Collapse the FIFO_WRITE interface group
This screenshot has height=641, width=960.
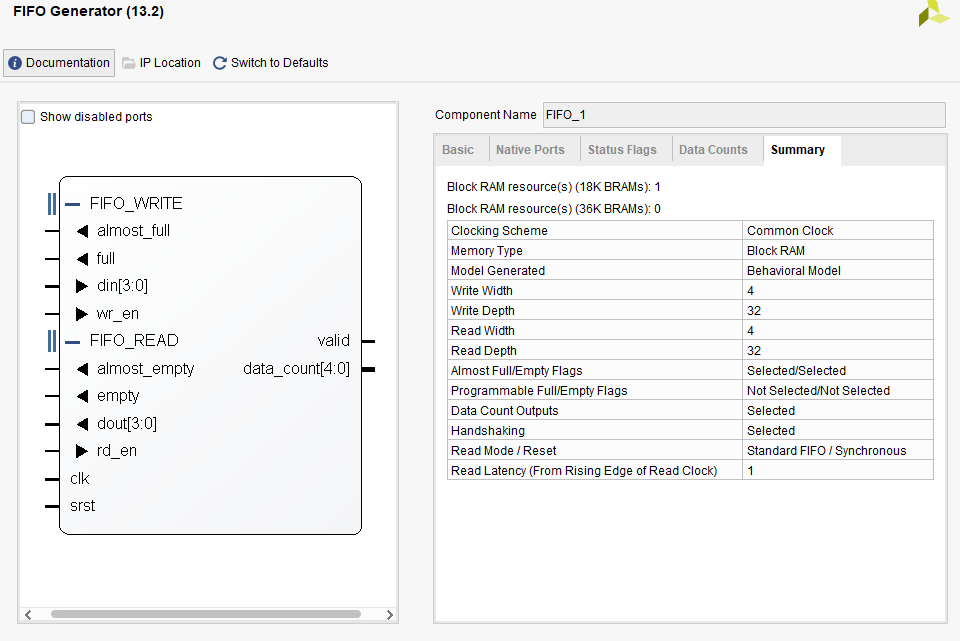(72, 204)
